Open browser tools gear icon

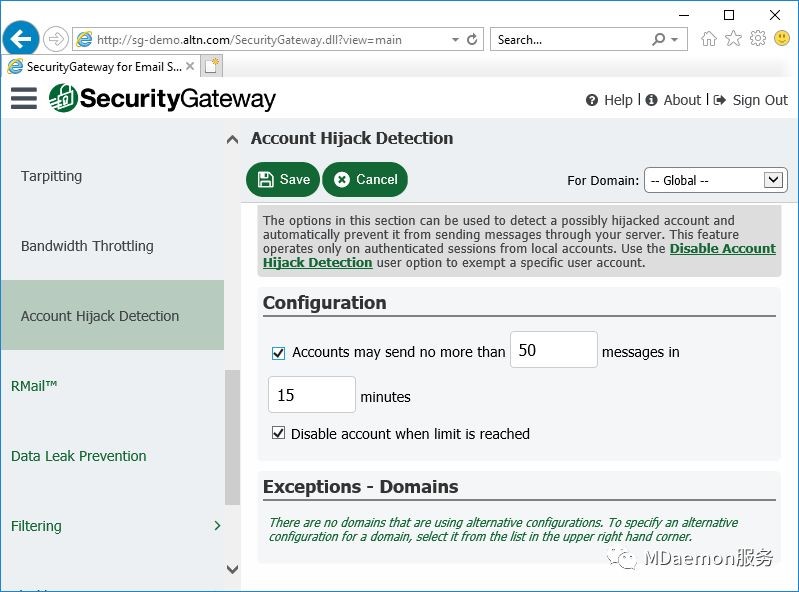(x=758, y=38)
